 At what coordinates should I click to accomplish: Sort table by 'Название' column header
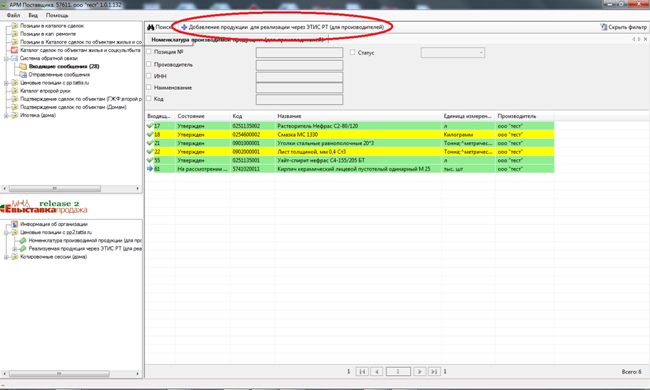358,116
